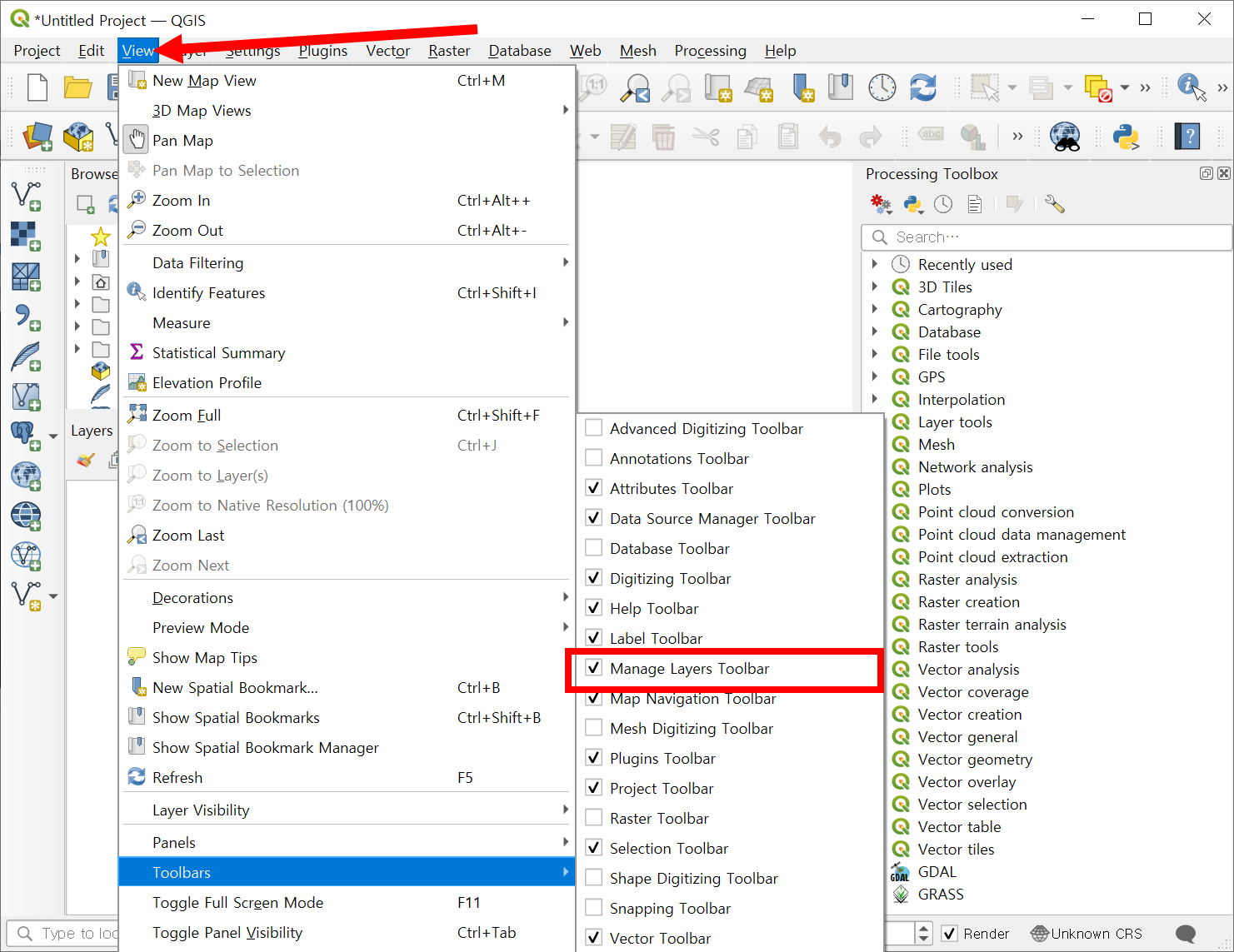Click the Refresh arrows icon in toolbar
Image resolution: width=1234 pixels, height=952 pixels.
923,87
